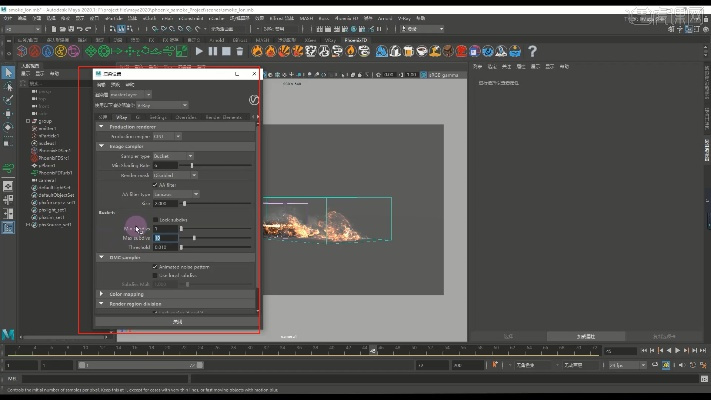Image resolution: width=711 pixels, height=400 pixels.
Task: Click the first fire preset icon on shelf
Action: click(x=257, y=51)
